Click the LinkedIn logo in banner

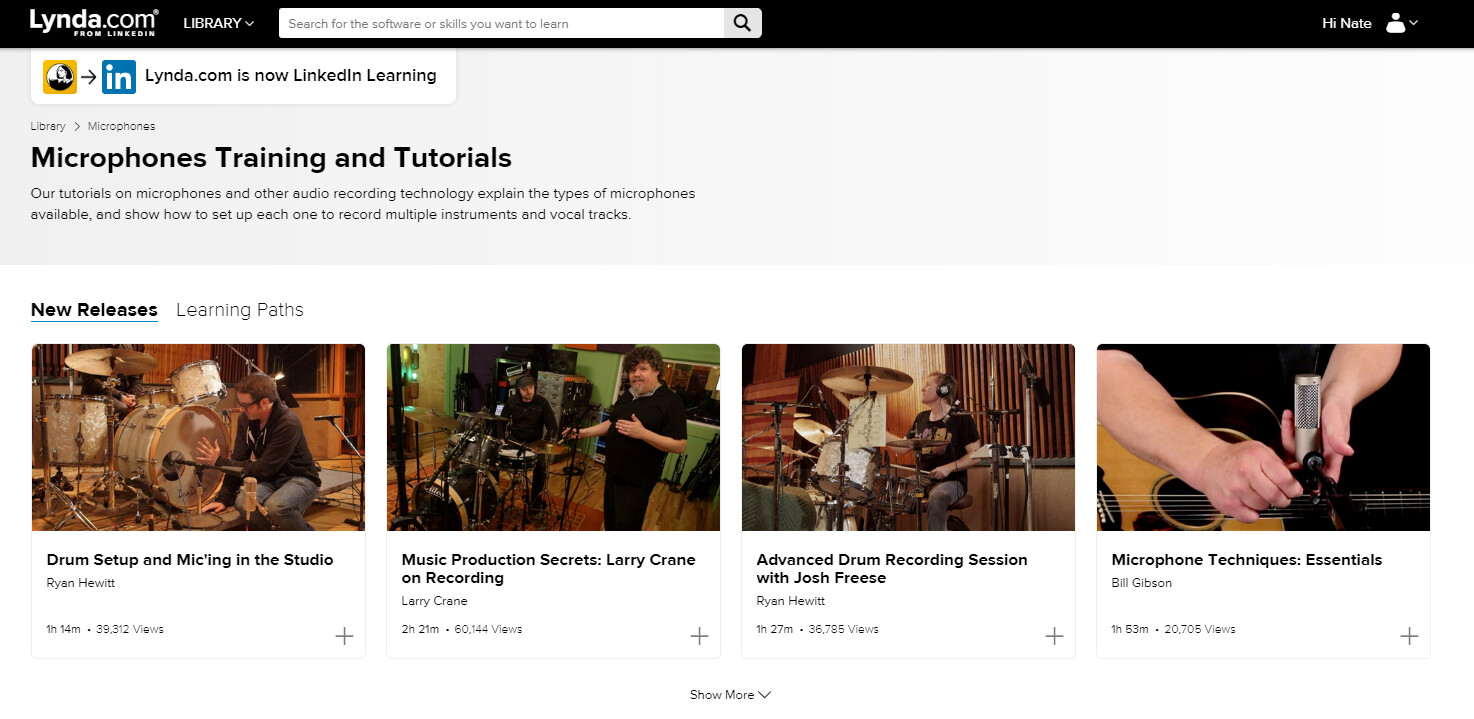[119, 76]
